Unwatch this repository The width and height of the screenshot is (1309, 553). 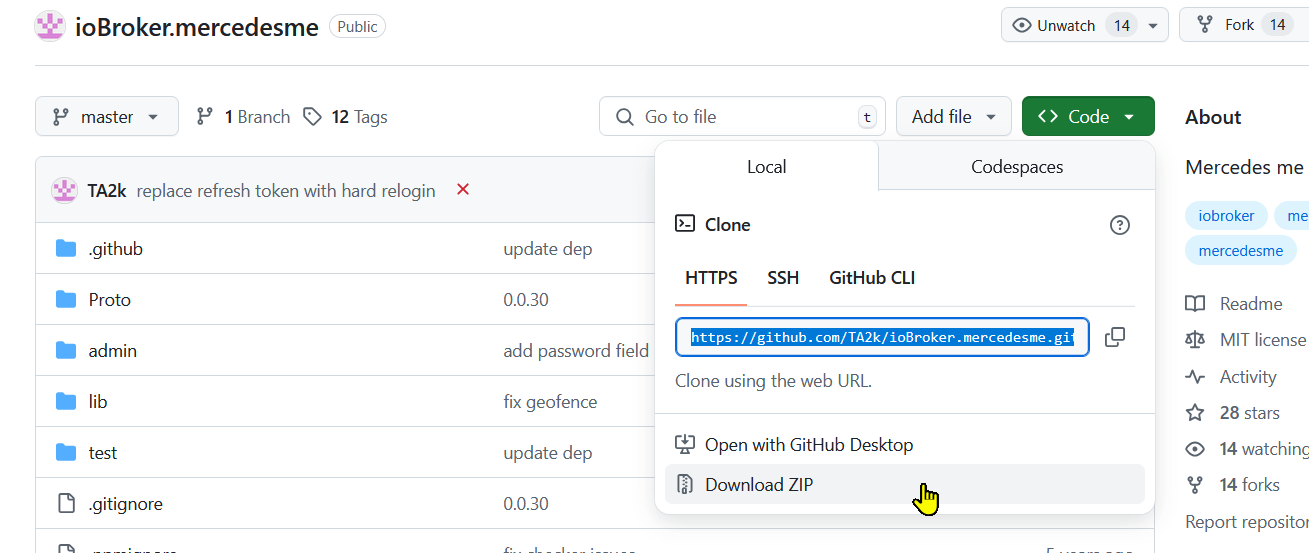pos(1053,26)
